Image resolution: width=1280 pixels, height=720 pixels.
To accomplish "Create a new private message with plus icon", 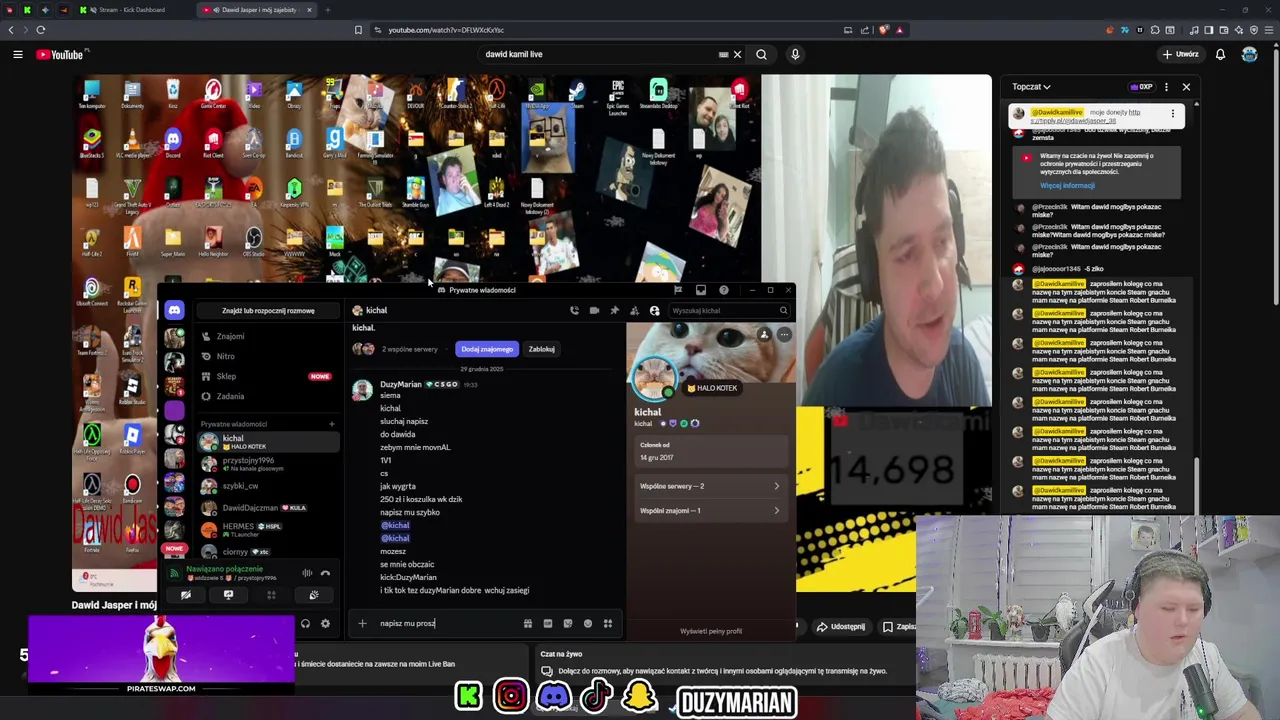I will pyautogui.click(x=332, y=424).
